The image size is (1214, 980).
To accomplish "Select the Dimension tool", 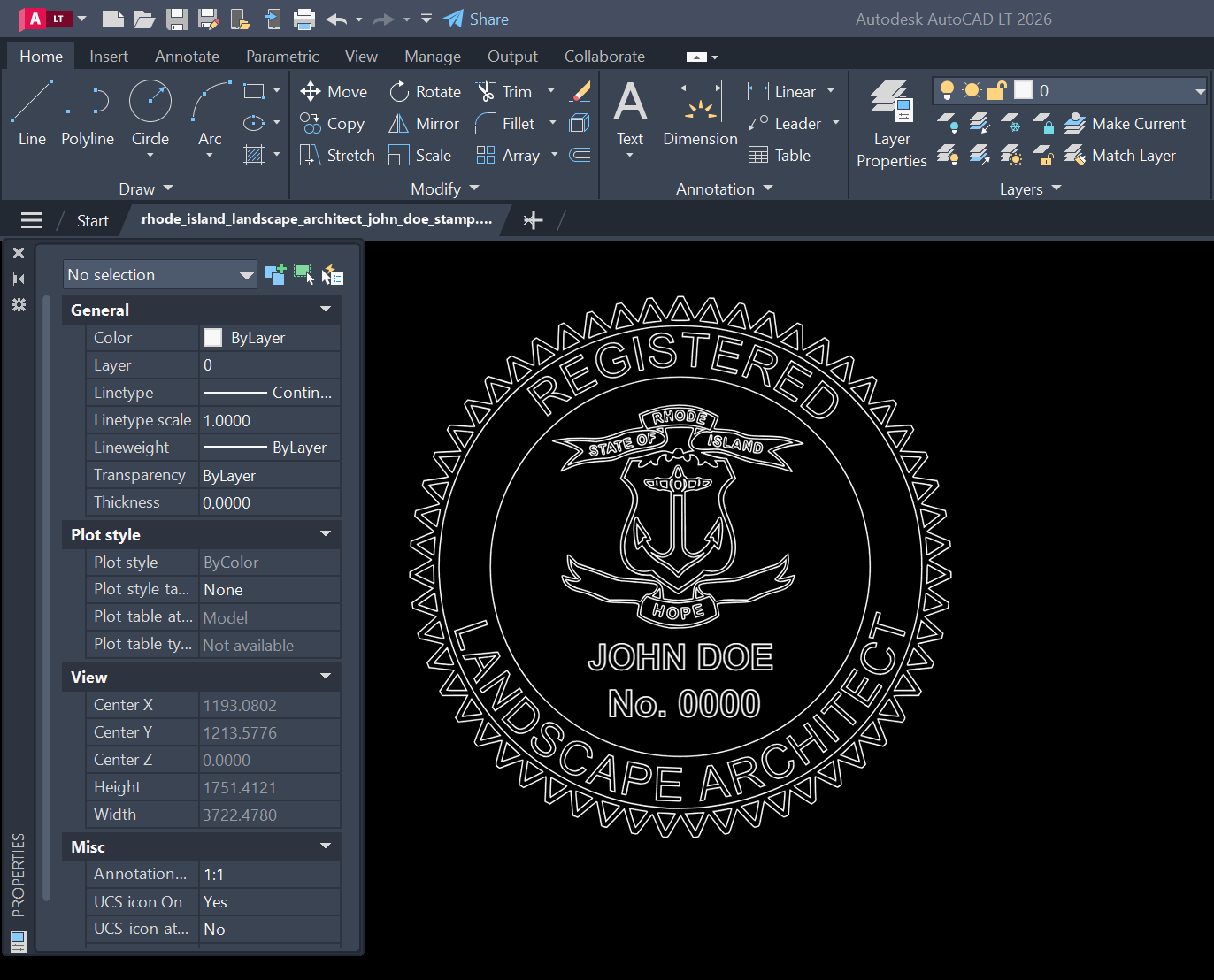I will [700, 112].
